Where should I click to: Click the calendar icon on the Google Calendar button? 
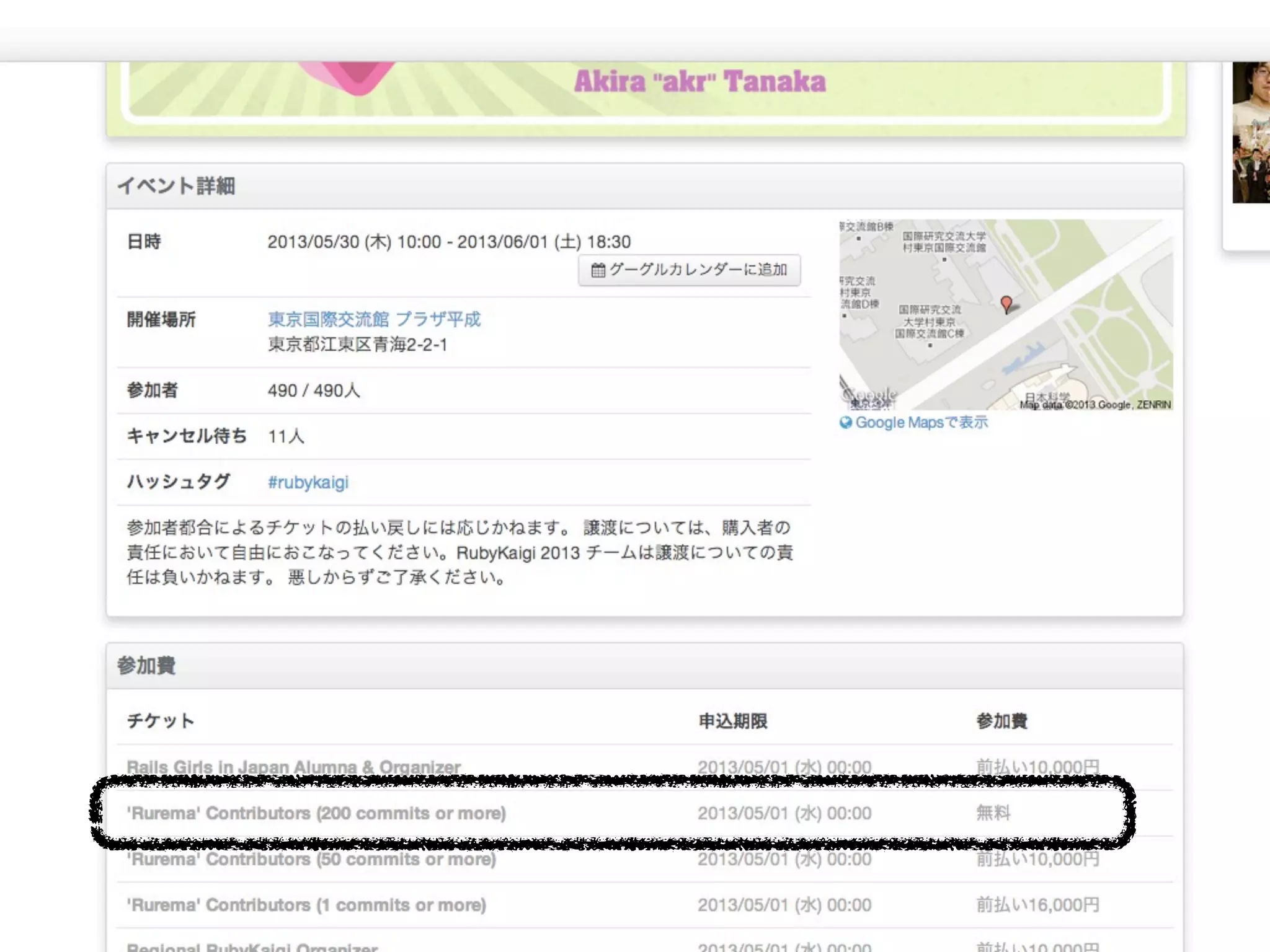pyautogui.click(x=598, y=270)
